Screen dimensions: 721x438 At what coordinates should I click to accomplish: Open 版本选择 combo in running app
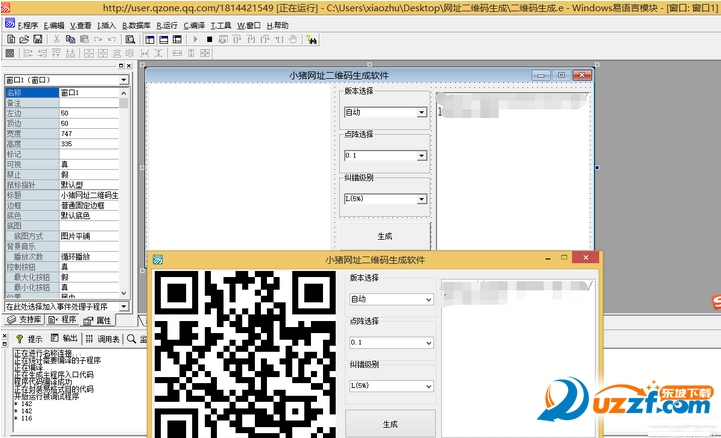391,299
